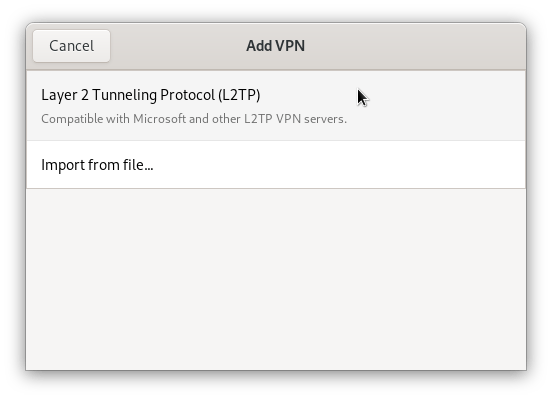Click the Add VPN dialog title

point(275,46)
